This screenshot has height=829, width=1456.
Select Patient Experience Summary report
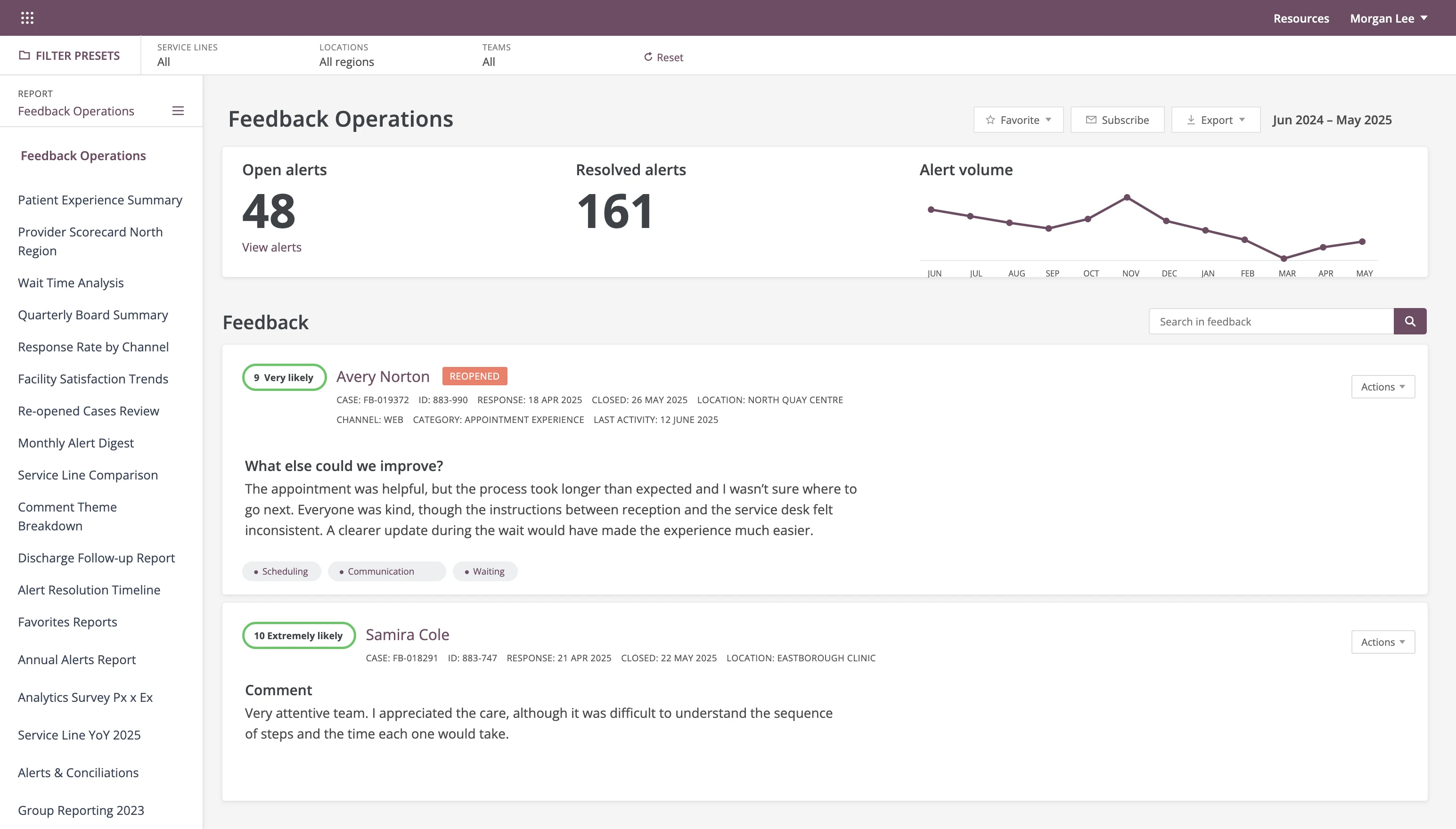click(x=100, y=200)
